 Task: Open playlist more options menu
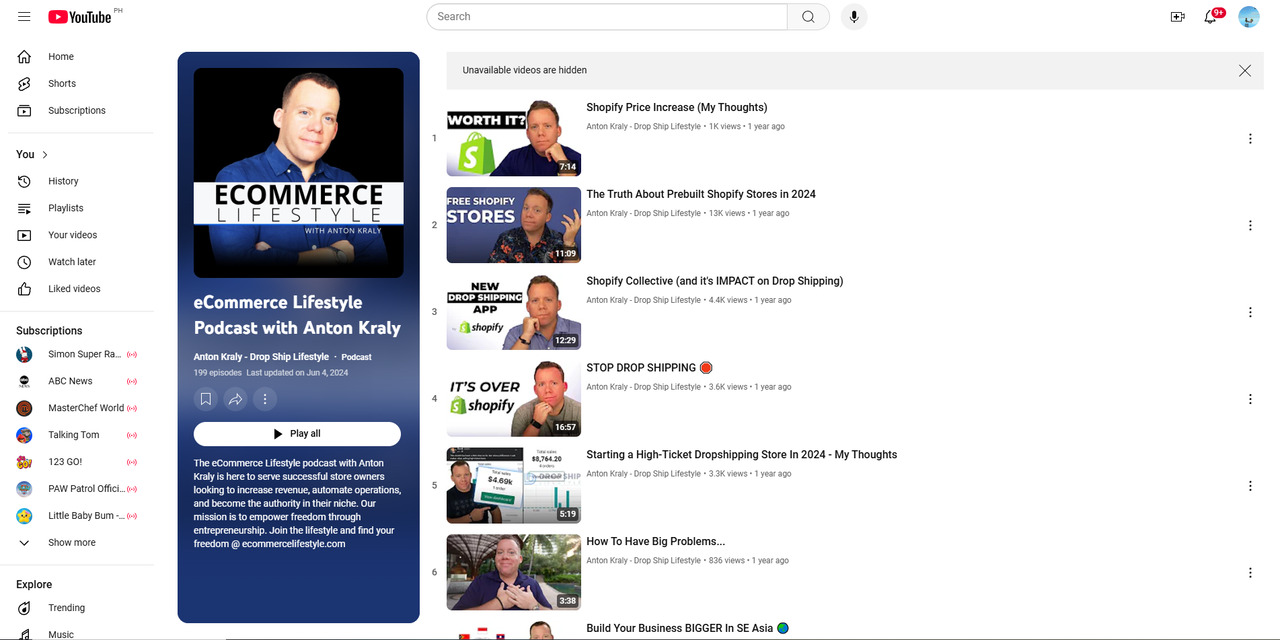tap(265, 399)
